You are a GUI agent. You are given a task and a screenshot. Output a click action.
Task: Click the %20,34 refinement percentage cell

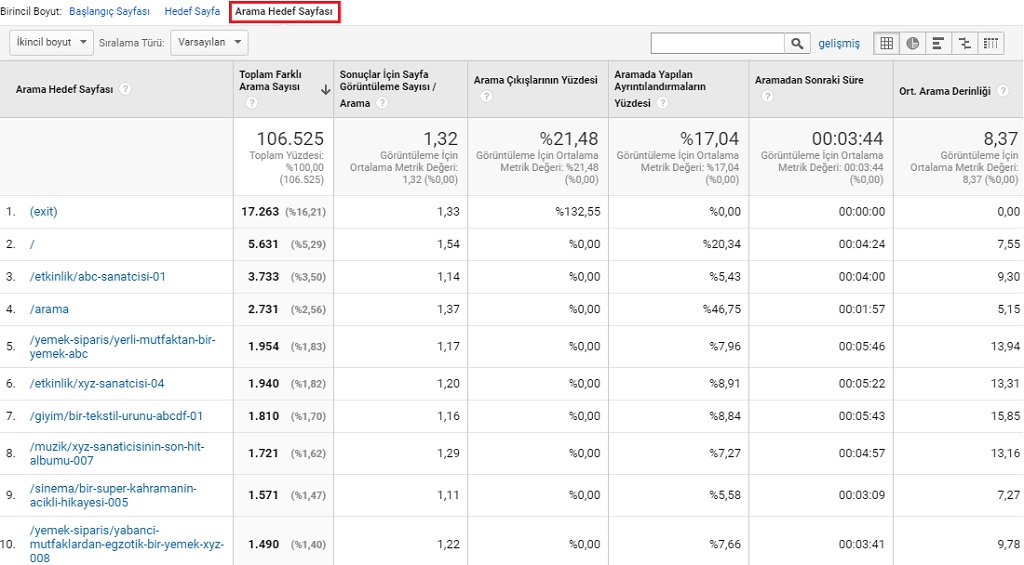[722, 244]
